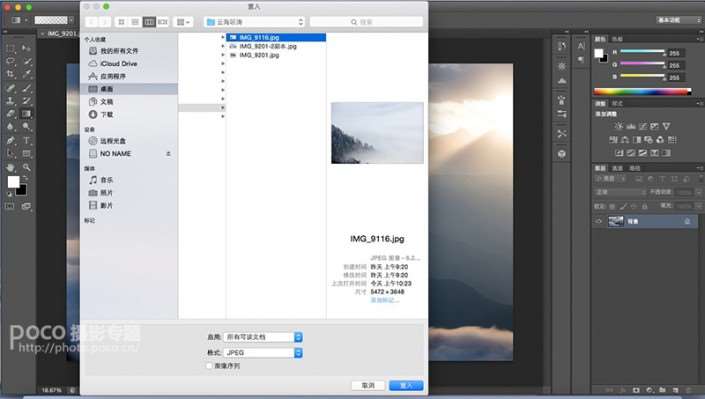Click the red R color slider
The height and width of the screenshot is (399, 705).
(642, 52)
